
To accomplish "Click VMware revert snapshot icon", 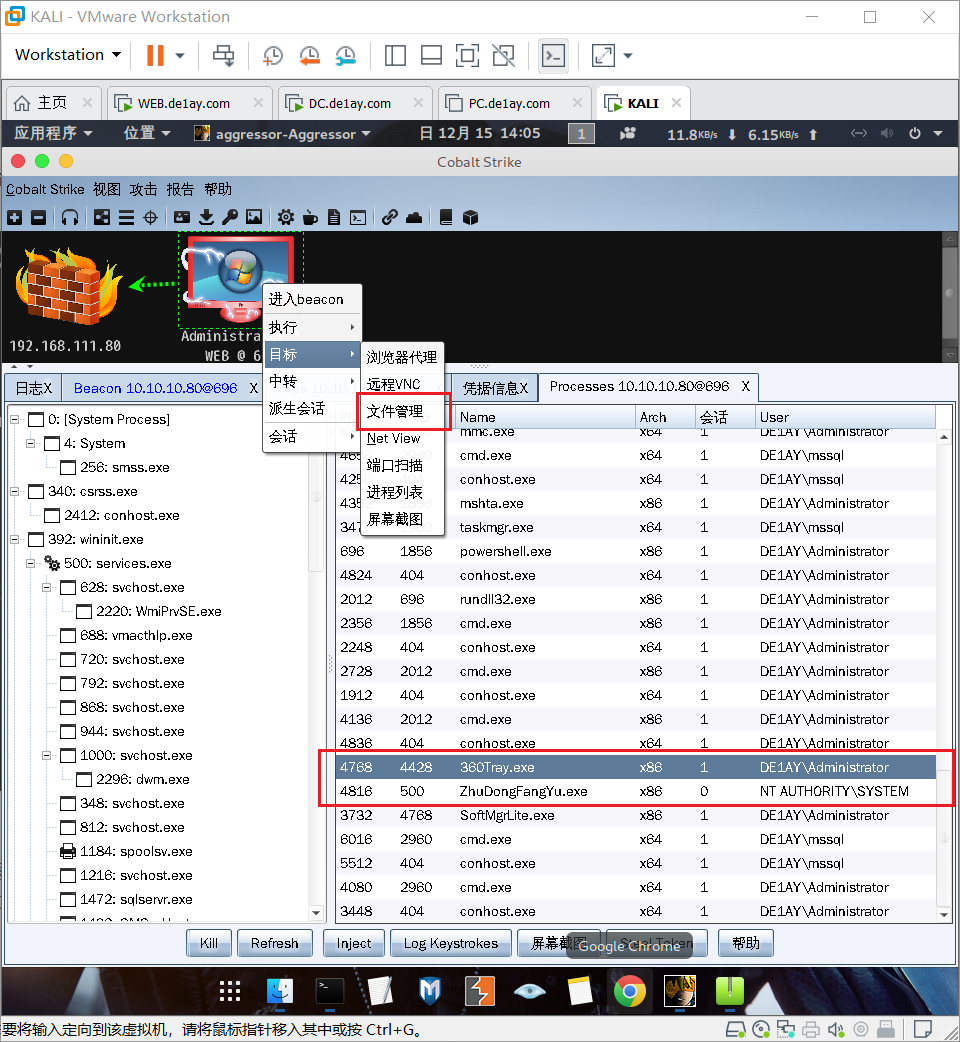I will pos(309,56).
